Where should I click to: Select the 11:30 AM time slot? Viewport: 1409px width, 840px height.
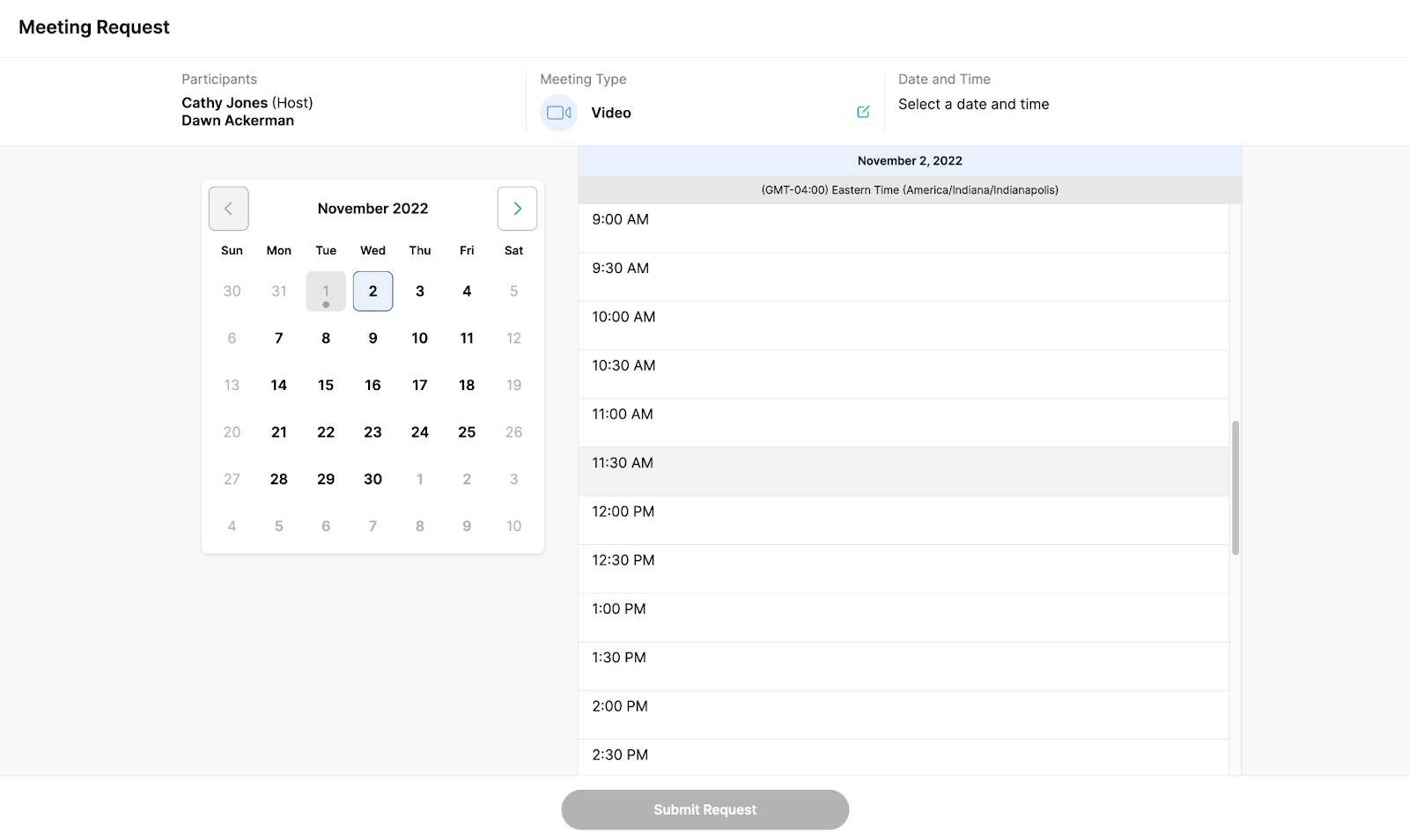(x=903, y=471)
